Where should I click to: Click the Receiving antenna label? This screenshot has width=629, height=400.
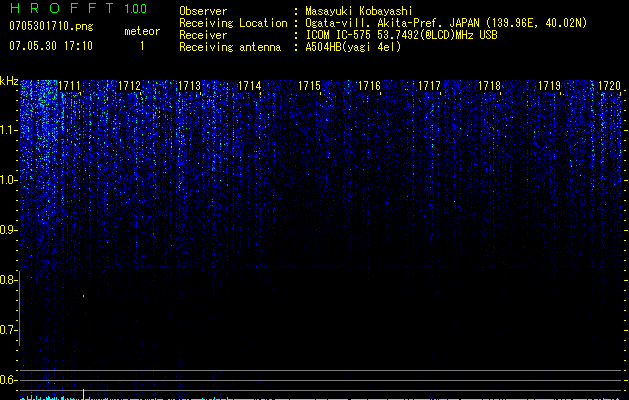[230, 47]
